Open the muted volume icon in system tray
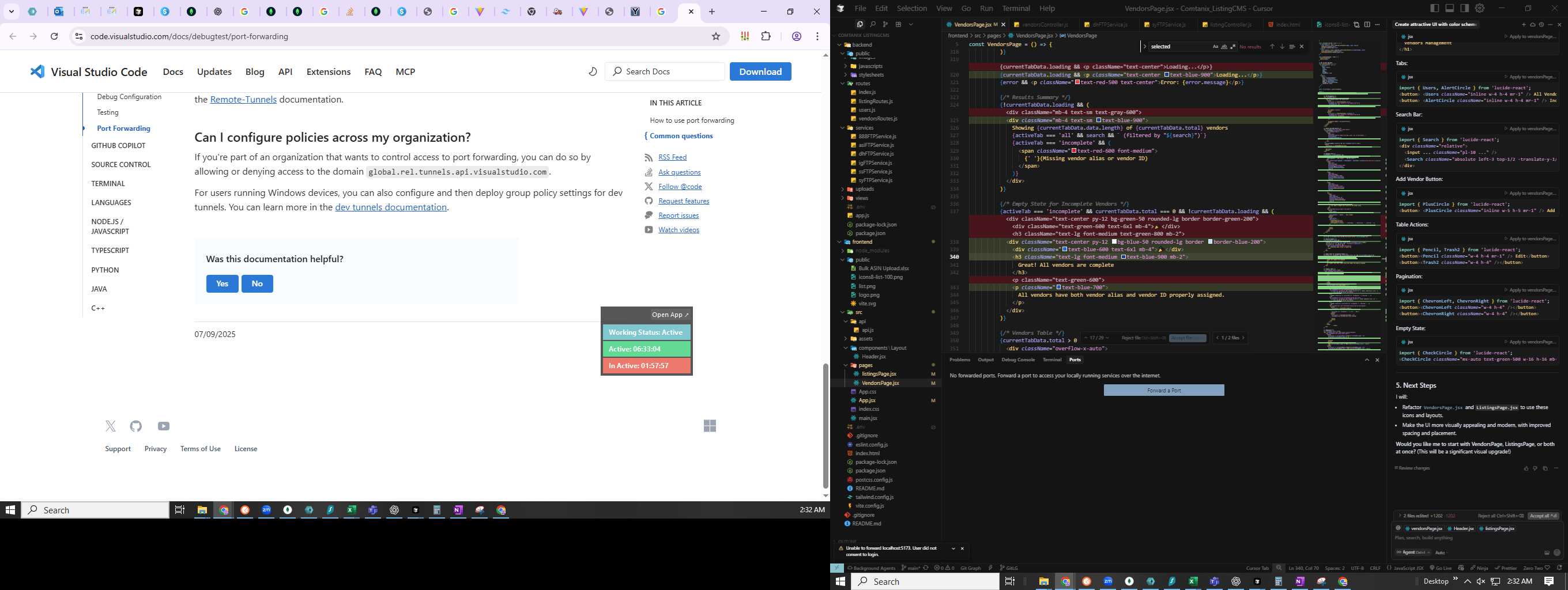Screen dimensions: 1568x590 [x=1480, y=581]
